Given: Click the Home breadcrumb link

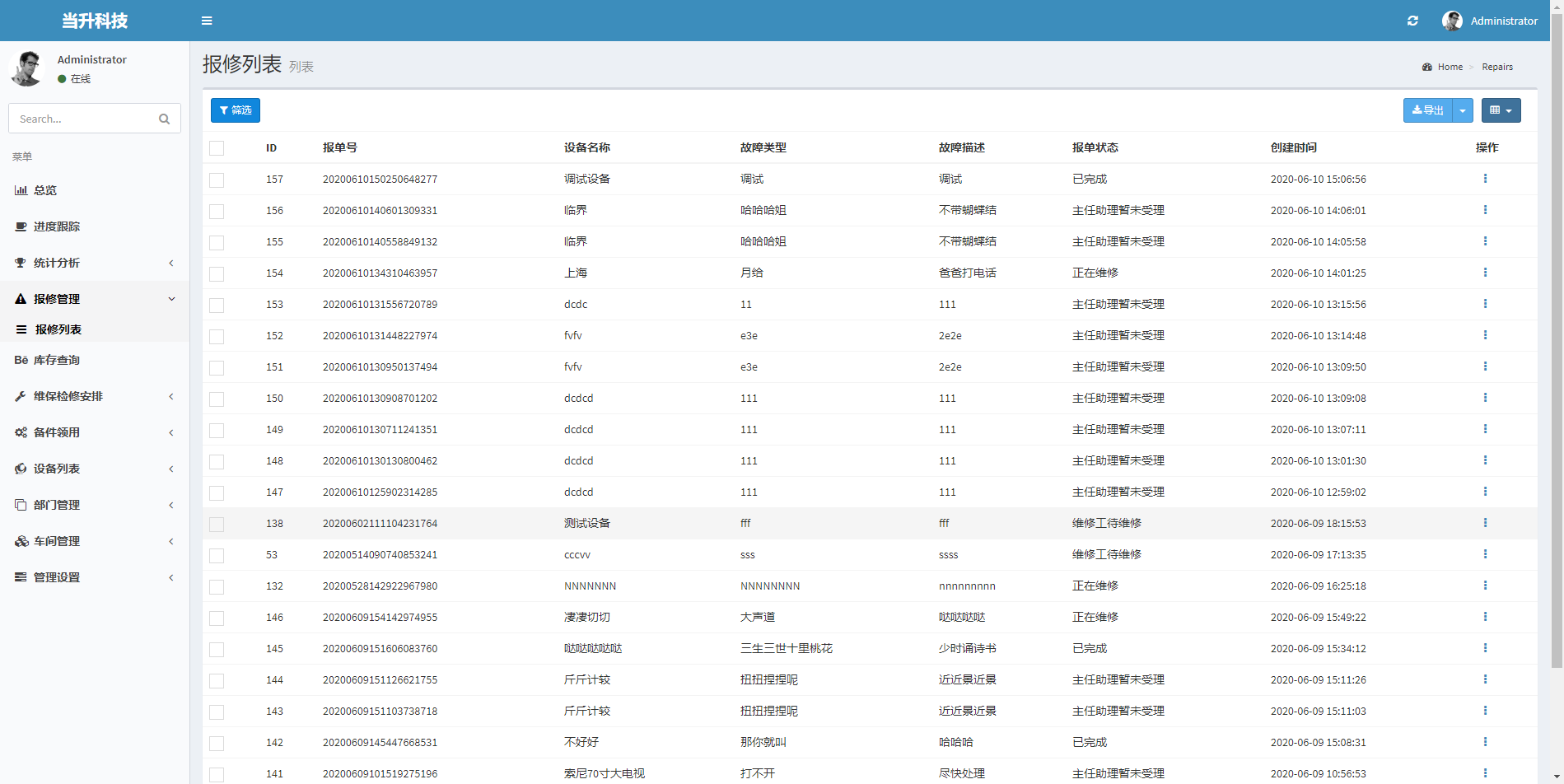Looking at the screenshot, I should tap(1450, 67).
